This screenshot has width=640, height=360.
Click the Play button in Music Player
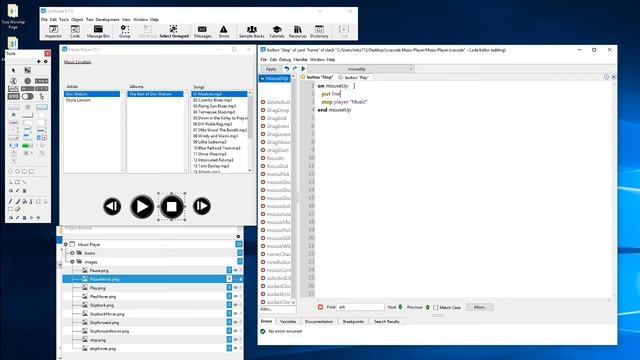tap(142, 206)
